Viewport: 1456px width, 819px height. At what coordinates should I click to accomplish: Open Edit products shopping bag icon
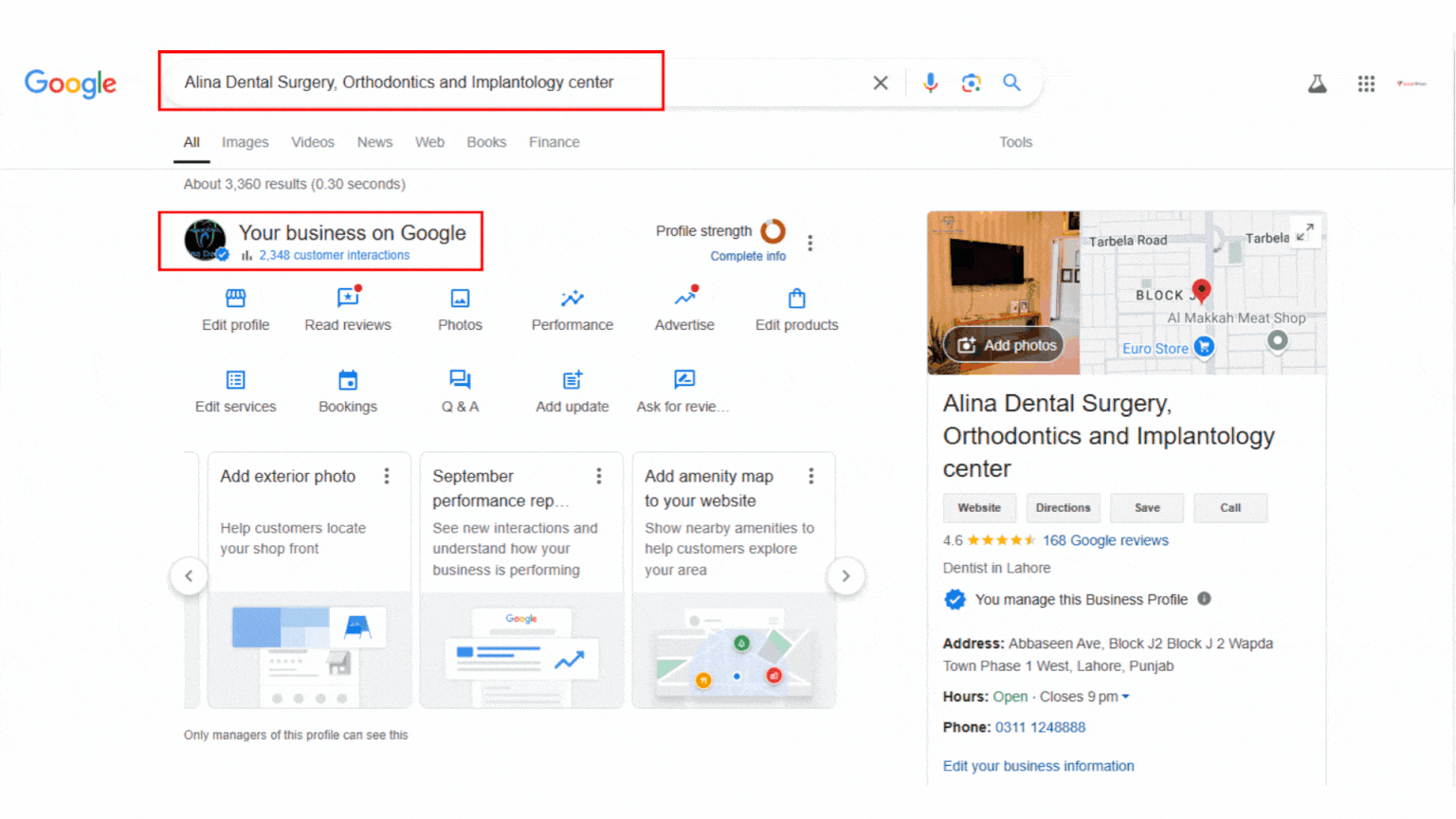click(x=796, y=299)
